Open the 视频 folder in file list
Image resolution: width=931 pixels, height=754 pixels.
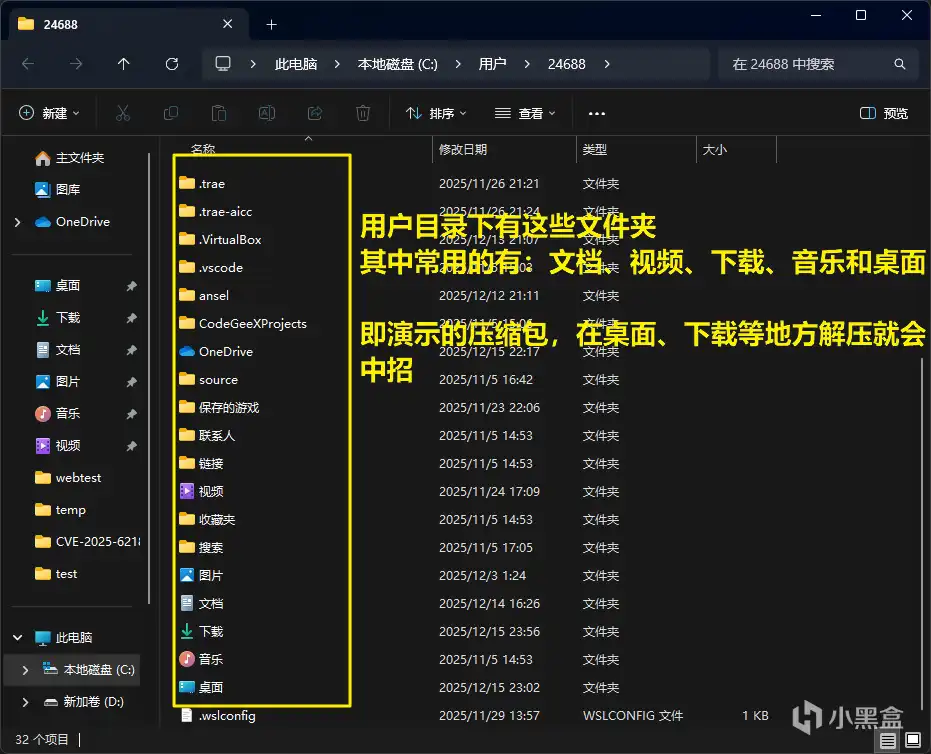(210, 491)
